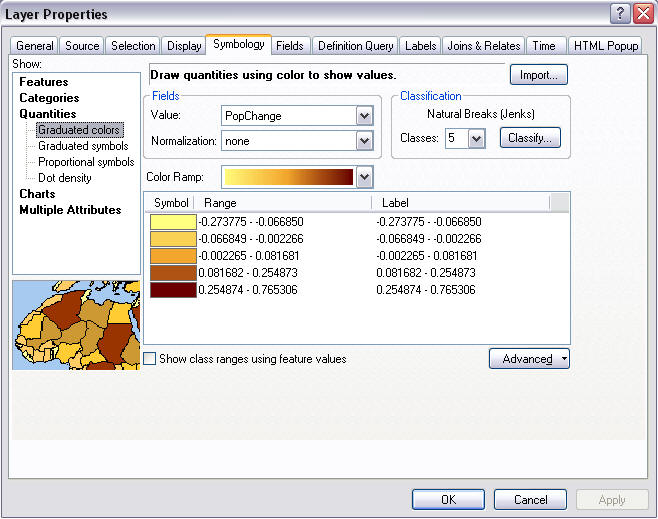Enable Show class ranges using feature values
Image resolution: width=658 pixels, height=519 pixels.
[x=150, y=359]
